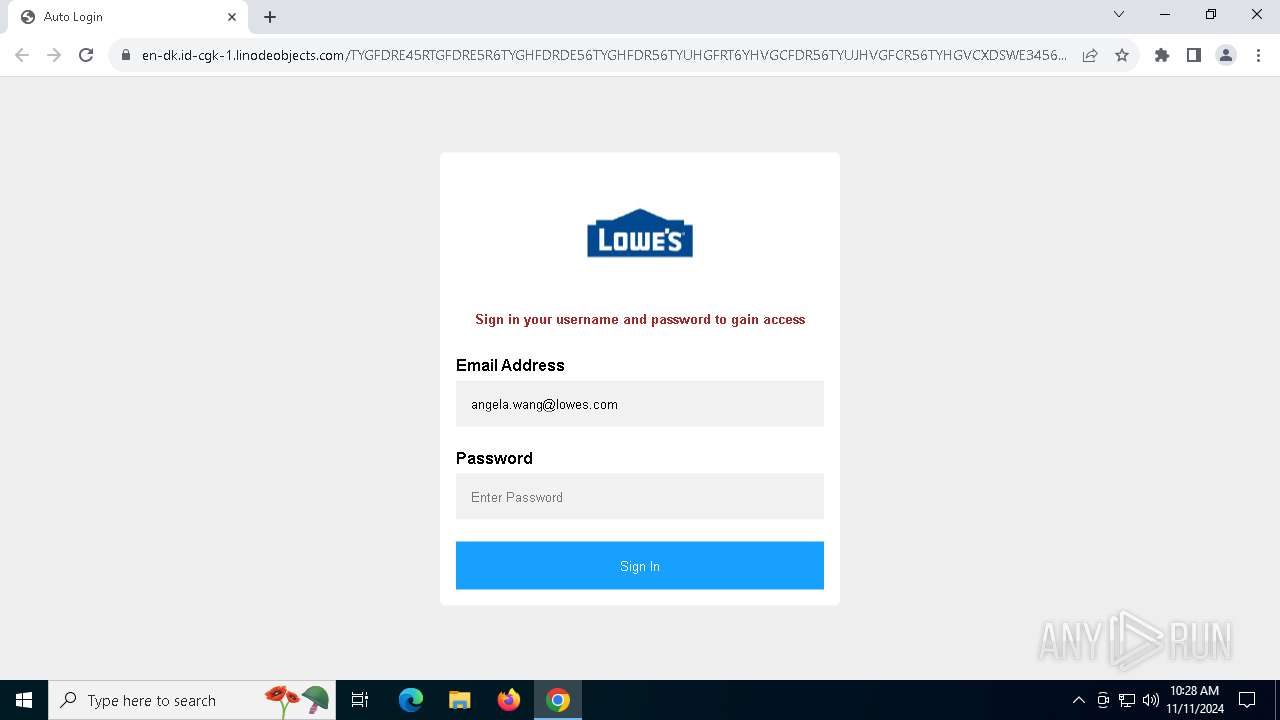The image size is (1280, 720).
Task: Open a new browser tab
Action: click(270, 17)
